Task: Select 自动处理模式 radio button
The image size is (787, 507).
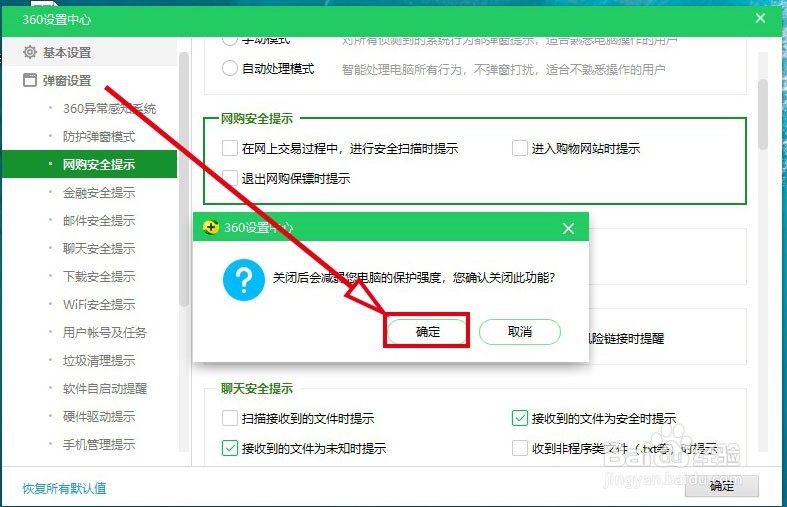Action: [229, 68]
